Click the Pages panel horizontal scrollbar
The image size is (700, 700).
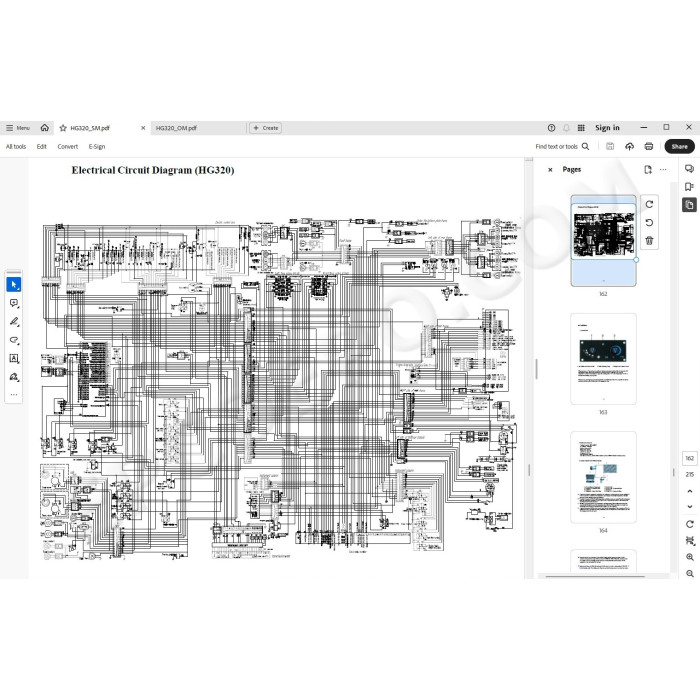[x=595, y=576]
